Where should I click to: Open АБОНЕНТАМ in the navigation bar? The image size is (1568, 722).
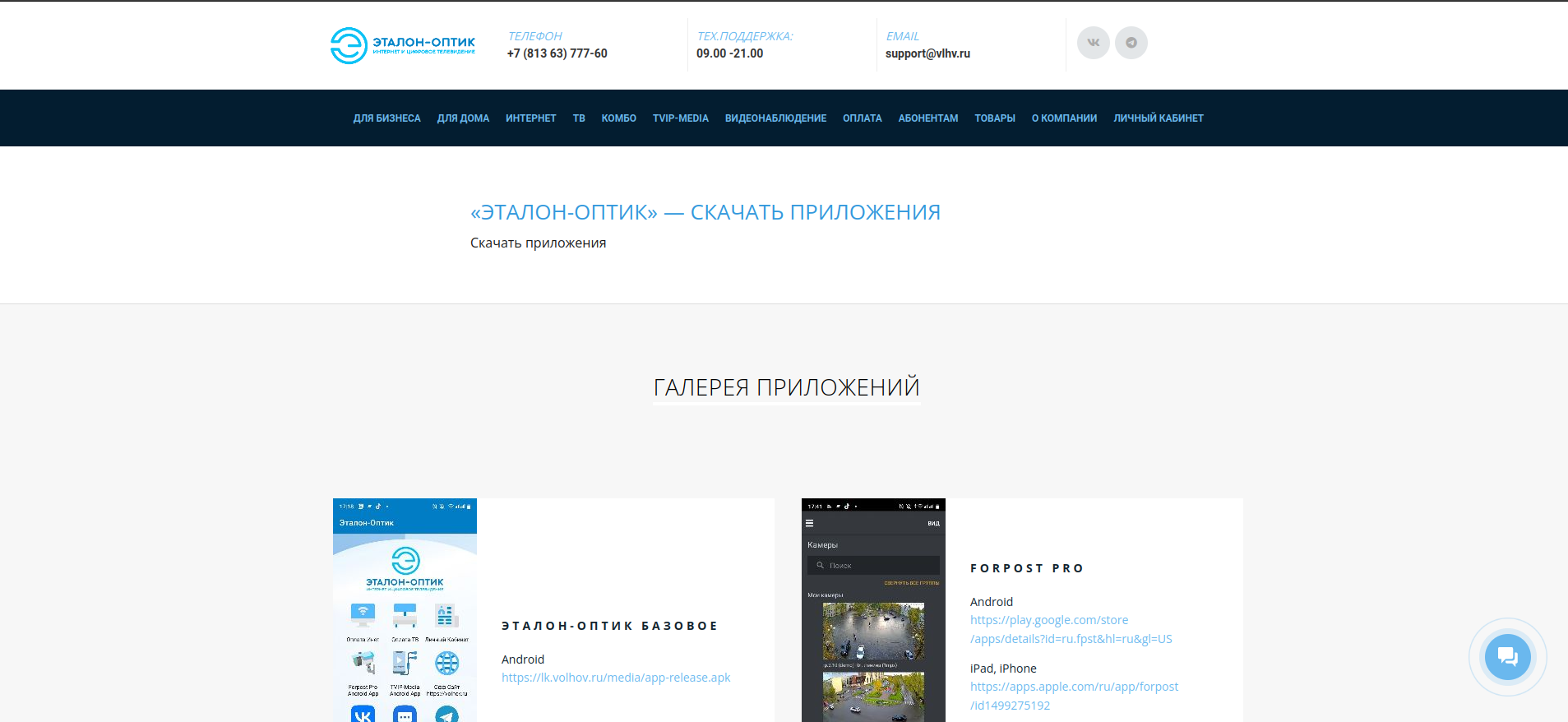[x=928, y=118]
